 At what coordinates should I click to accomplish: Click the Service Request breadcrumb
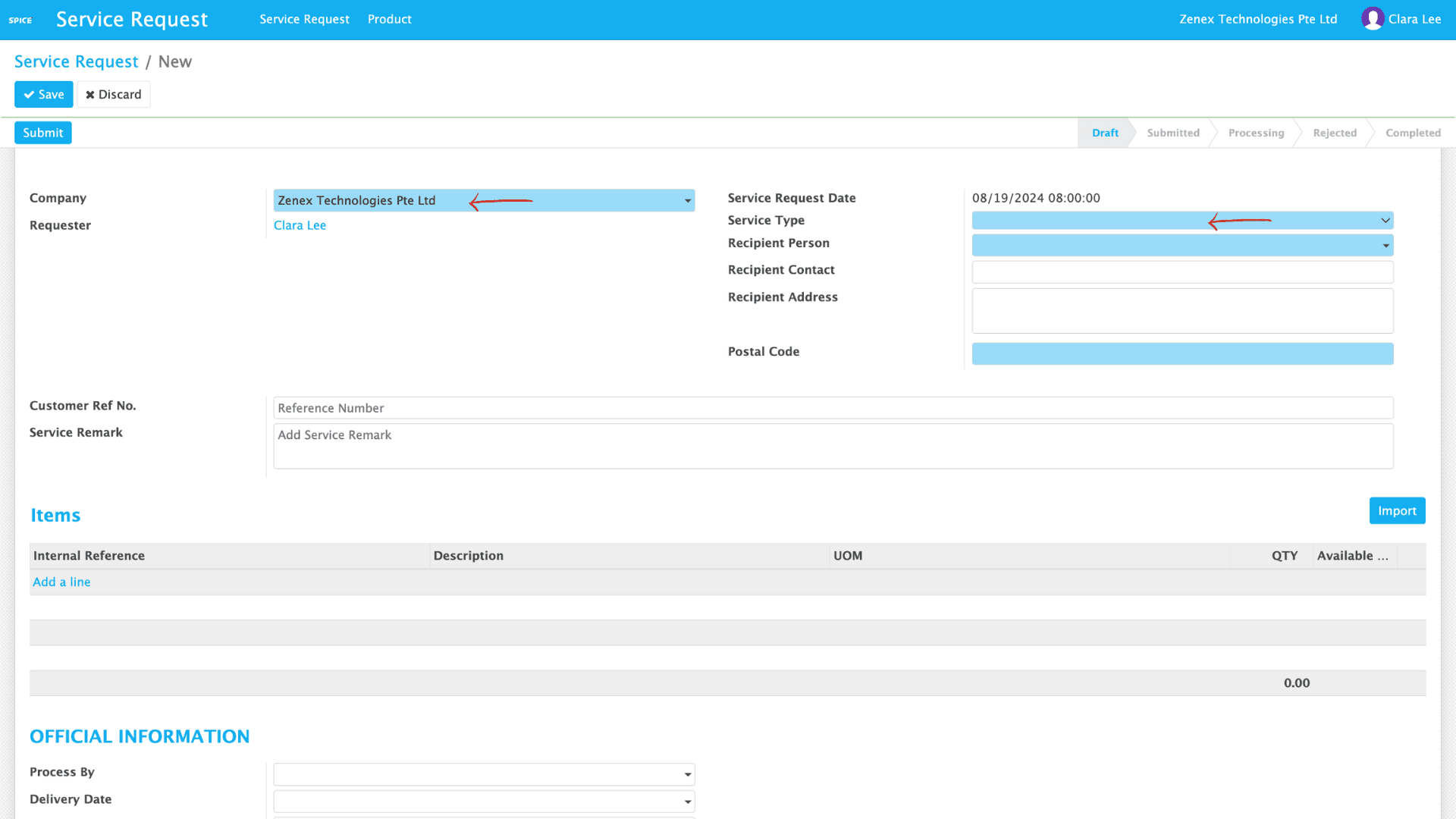[x=76, y=61]
